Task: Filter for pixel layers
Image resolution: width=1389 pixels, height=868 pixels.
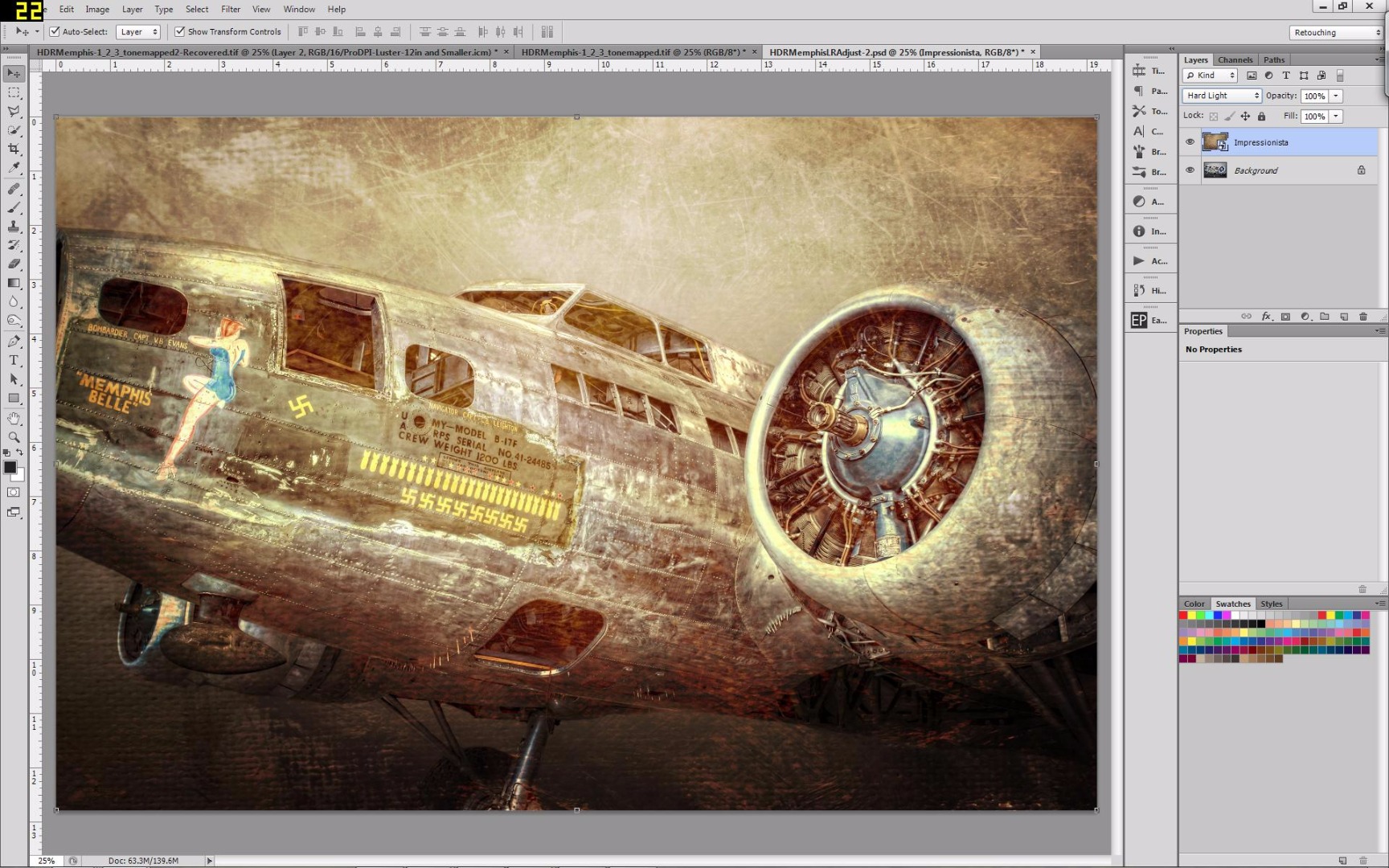Action: click(x=1252, y=76)
